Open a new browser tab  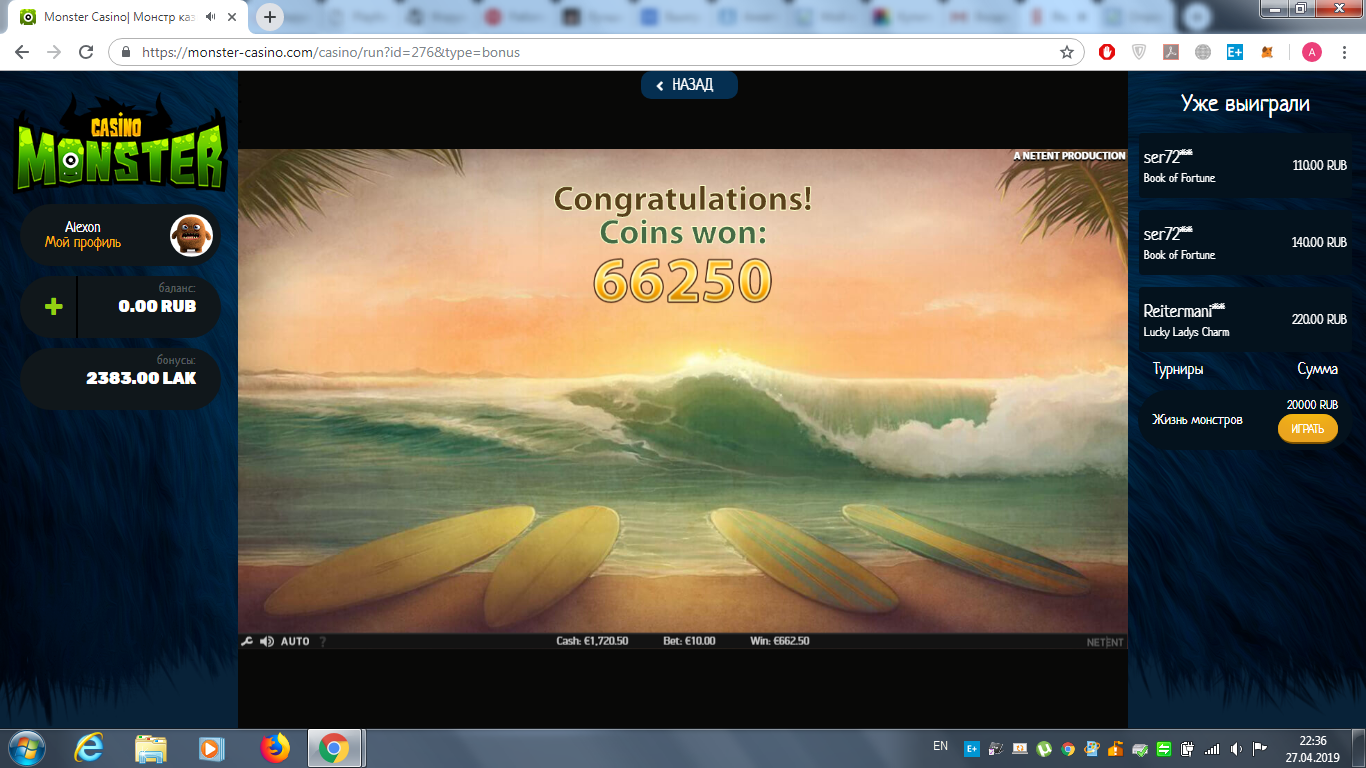point(270,17)
